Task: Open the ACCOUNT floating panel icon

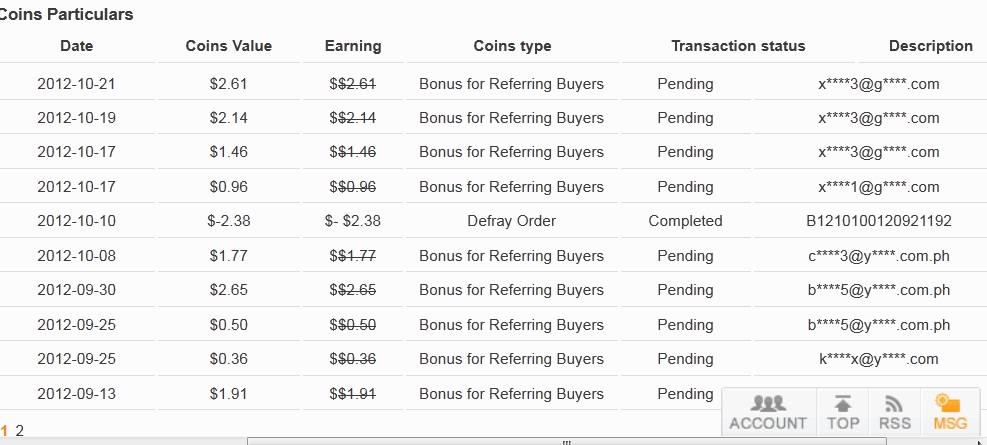Action: coord(768,412)
